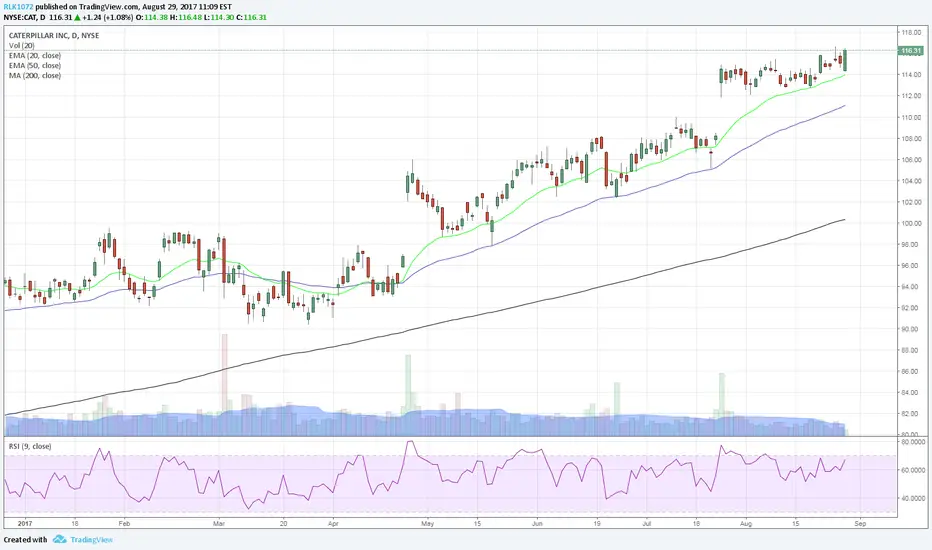Click the green up-arrow change indicator

tap(77, 17)
